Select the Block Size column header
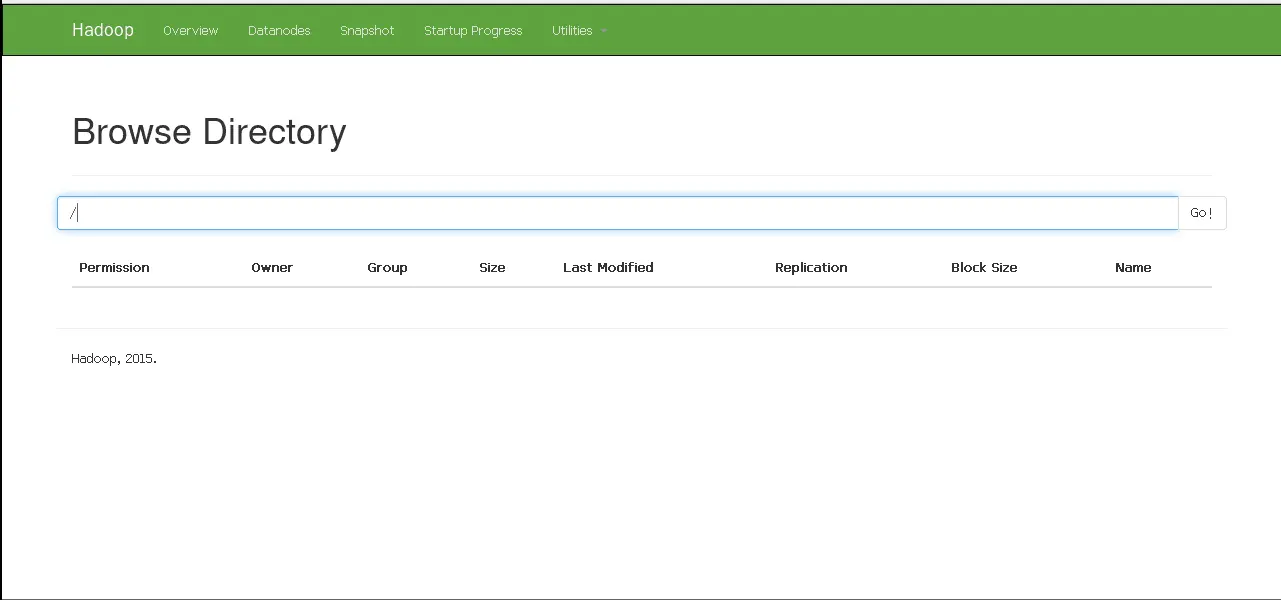Image resolution: width=1281 pixels, height=600 pixels. pyautogui.click(x=984, y=268)
